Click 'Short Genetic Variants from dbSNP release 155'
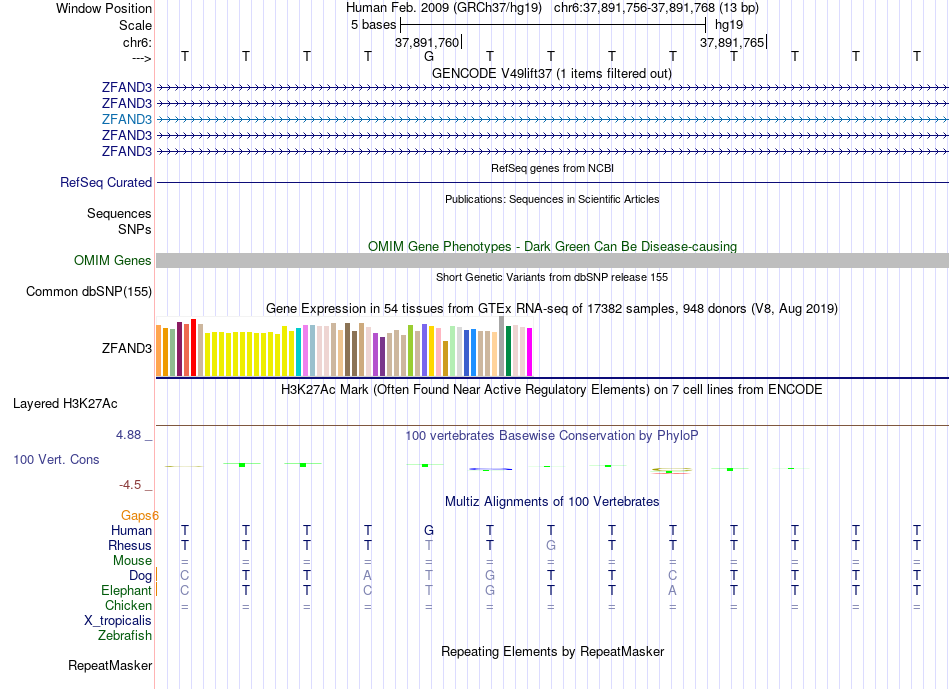950x689 pixels. click(x=552, y=277)
